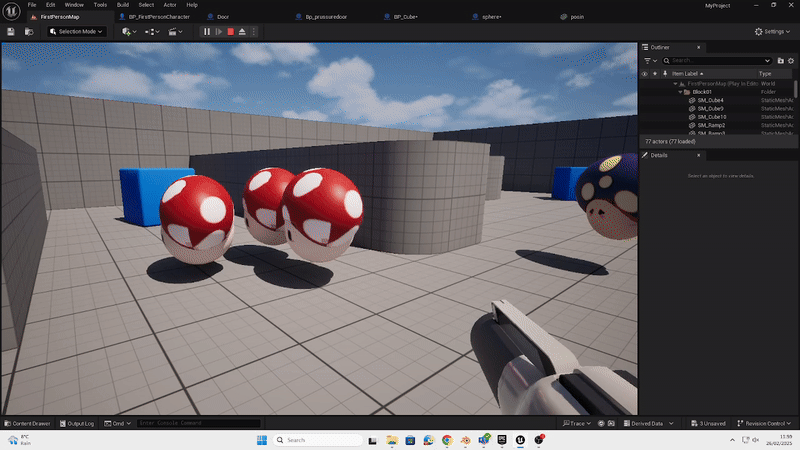
Task: Open the Edit menu
Action: (51, 5)
